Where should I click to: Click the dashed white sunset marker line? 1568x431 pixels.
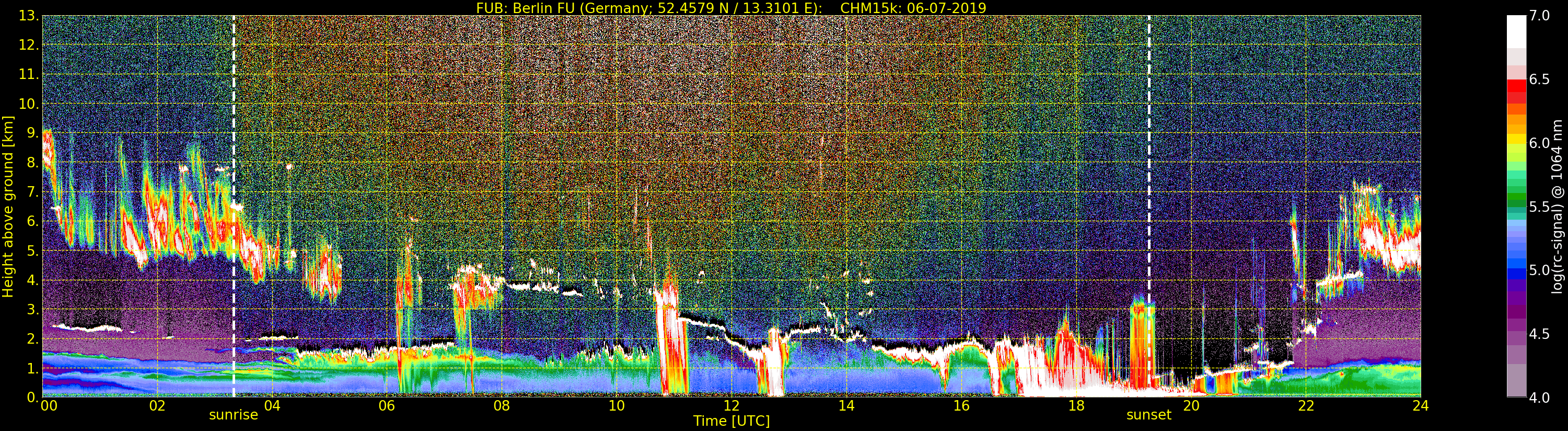(x=1148, y=206)
